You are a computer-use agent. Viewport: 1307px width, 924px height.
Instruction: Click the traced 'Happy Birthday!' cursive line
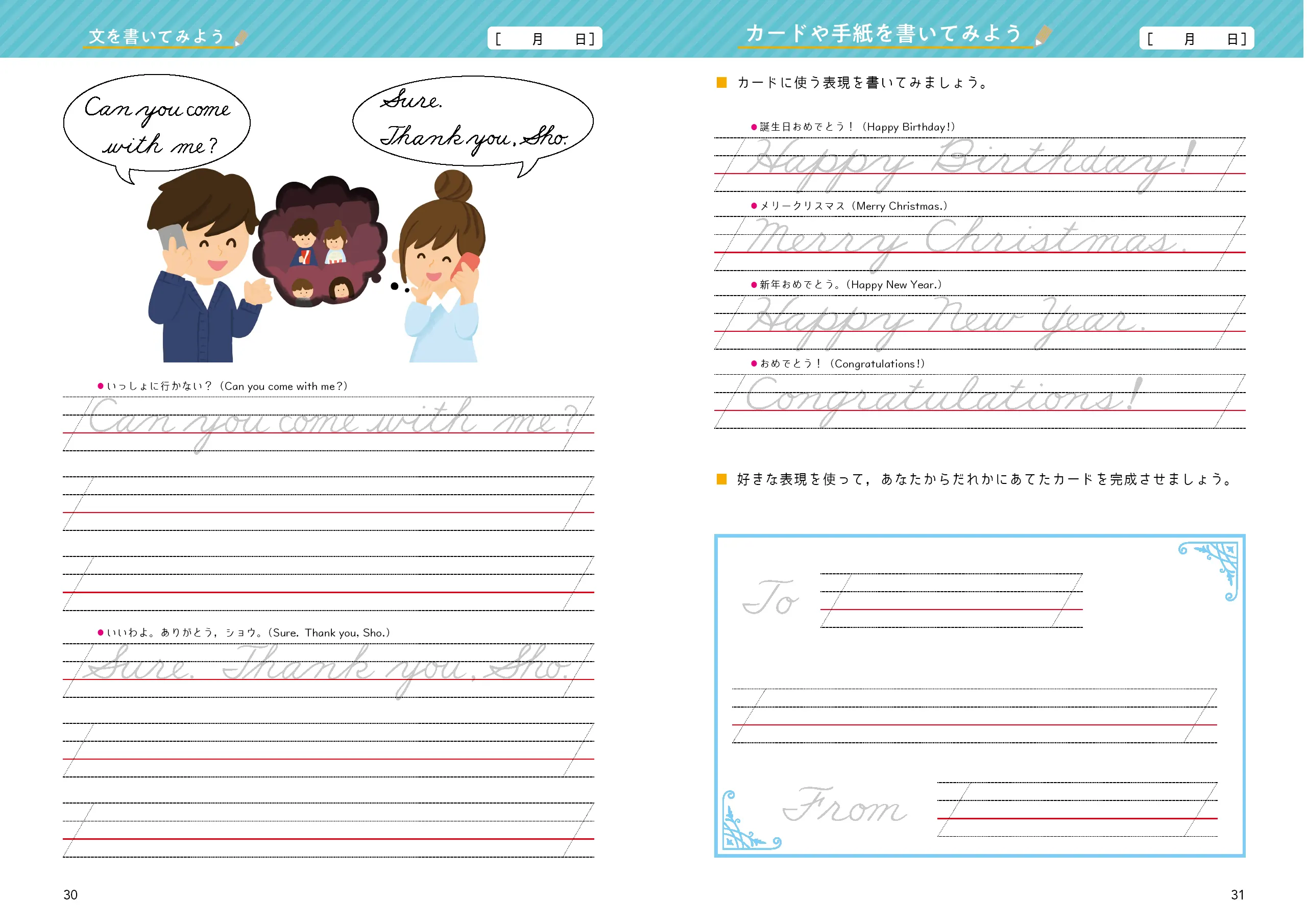click(x=980, y=164)
